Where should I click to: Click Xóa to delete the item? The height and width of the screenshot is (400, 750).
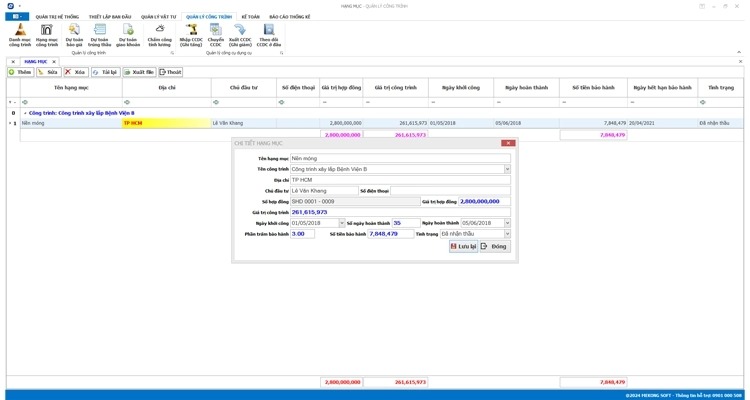pos(75,72)
